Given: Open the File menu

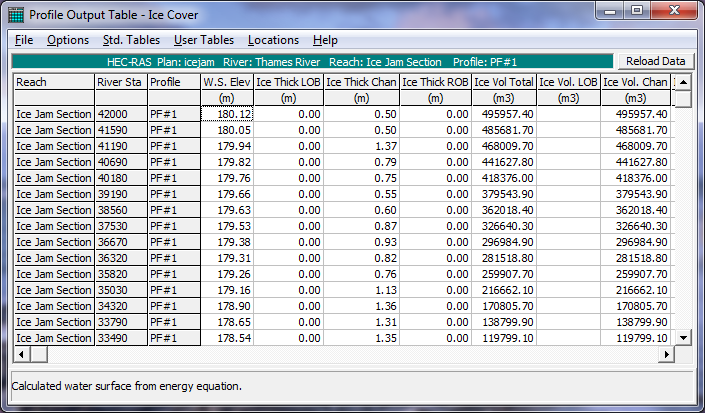Looking at the screenshot, I should coord(24,40).
